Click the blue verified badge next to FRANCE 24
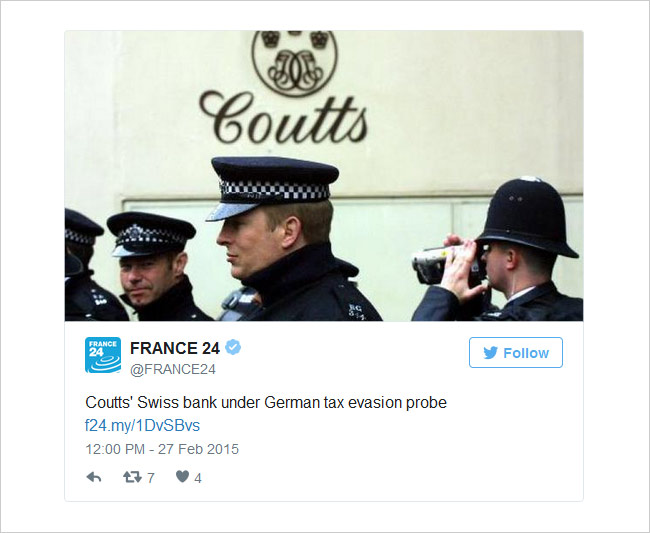The width and height of the screenshot is (650, 533). (233, 347)
